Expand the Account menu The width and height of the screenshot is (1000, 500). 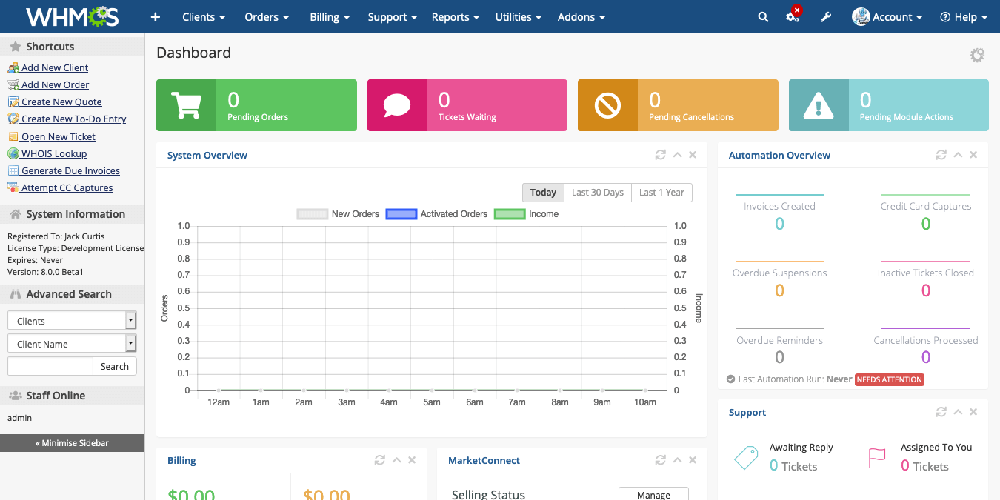click(x=887, y=17)
